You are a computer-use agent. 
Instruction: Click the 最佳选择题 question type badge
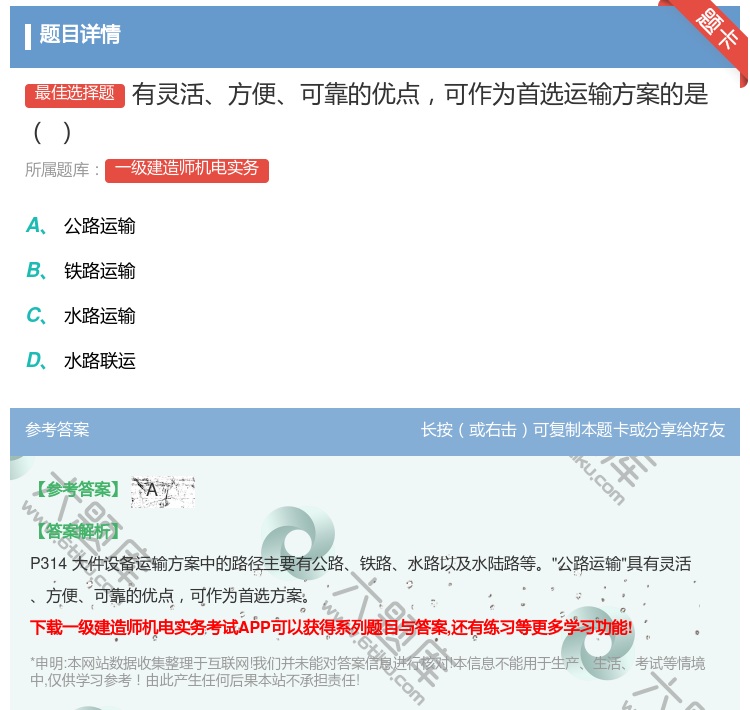pyautogui.click(x=75, y=95)
